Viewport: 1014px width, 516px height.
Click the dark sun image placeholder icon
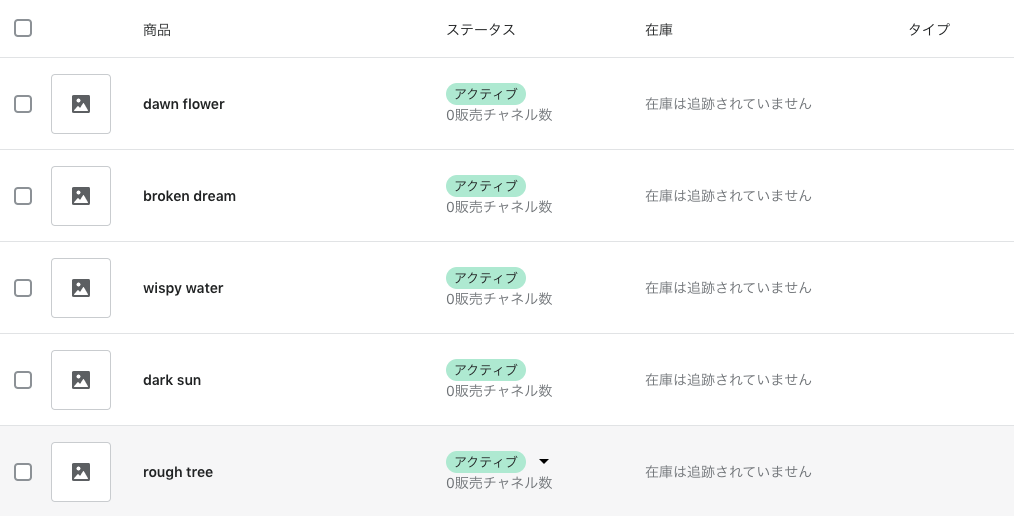point(81,380)
